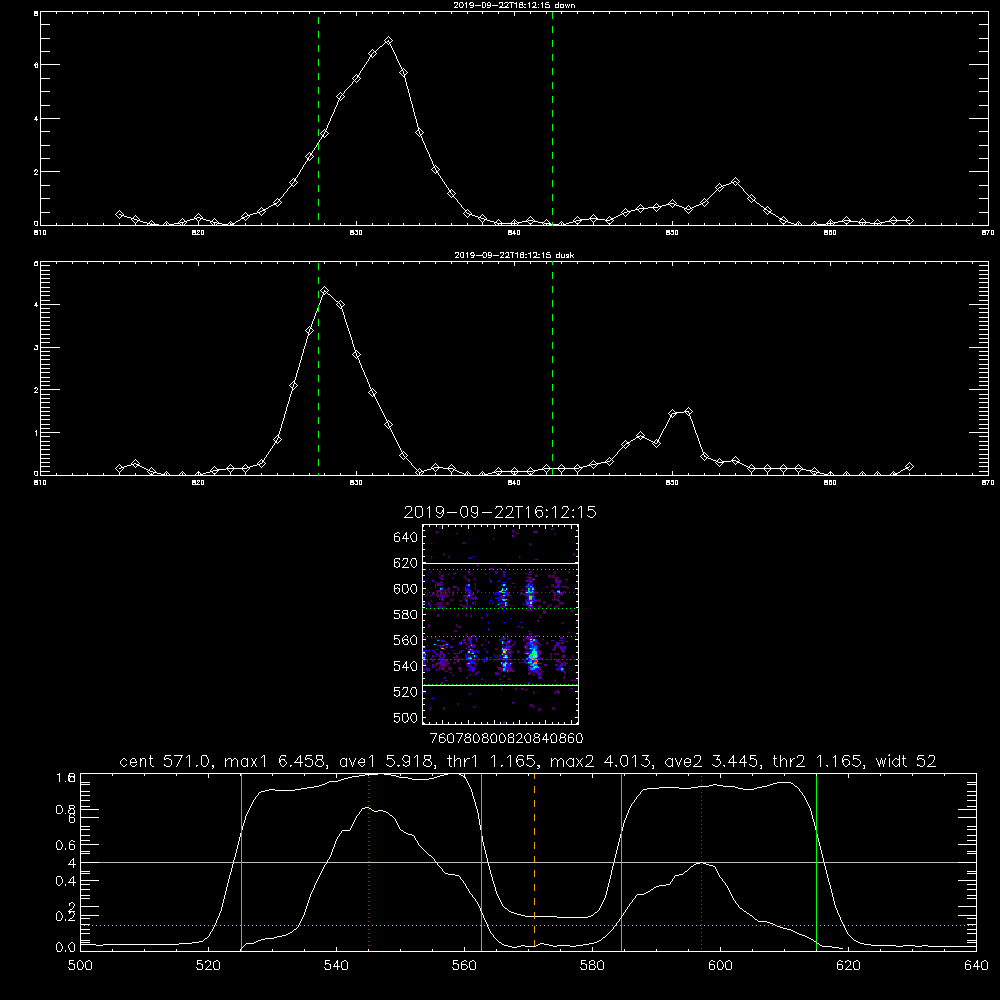Click the x-axis label 520 on bottom plot
The width and height of the screenshot is (1000, 1000).
[x=208, y=966]
